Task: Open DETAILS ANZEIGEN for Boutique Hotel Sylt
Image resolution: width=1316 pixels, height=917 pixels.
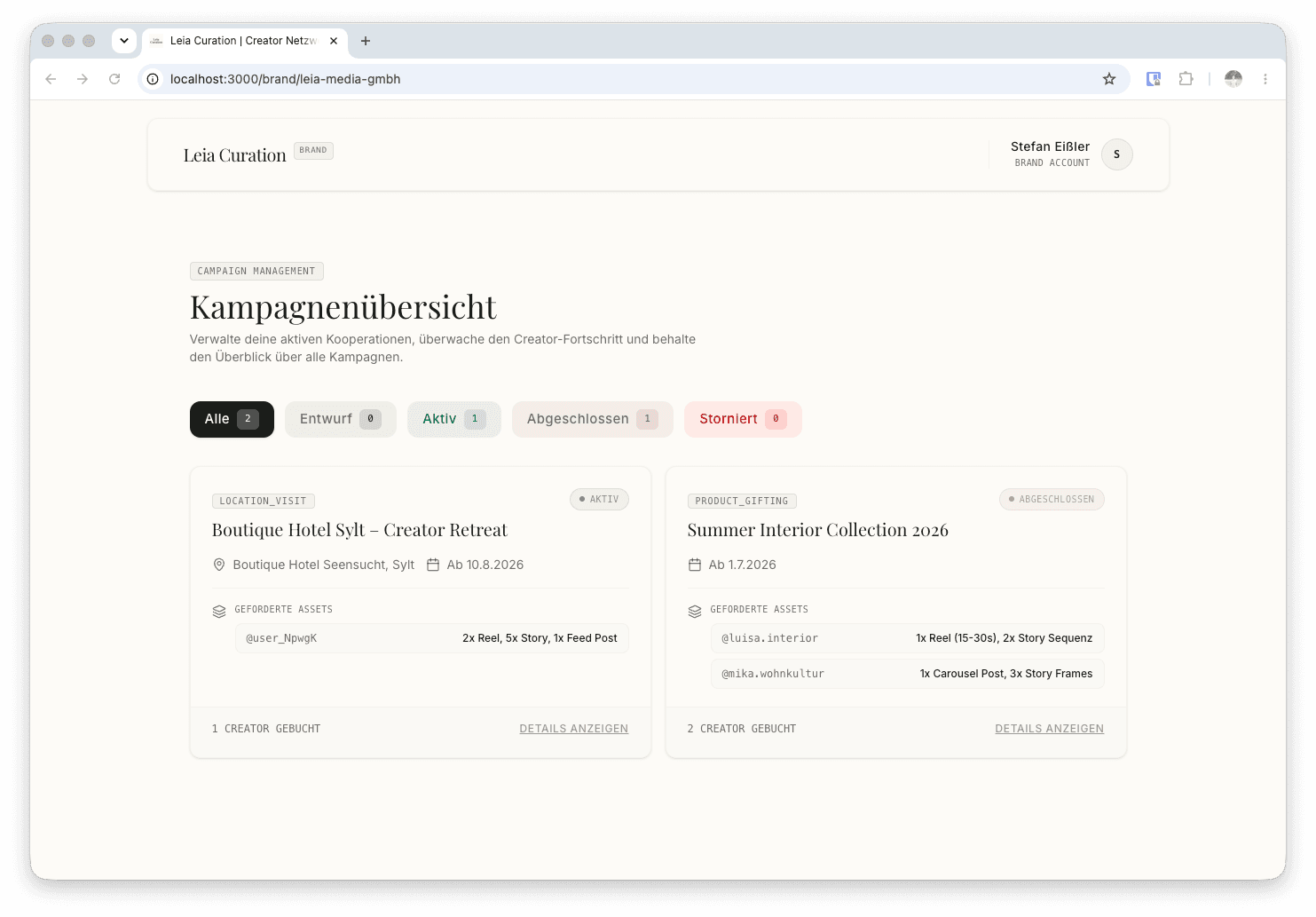Action: (574, 729)
